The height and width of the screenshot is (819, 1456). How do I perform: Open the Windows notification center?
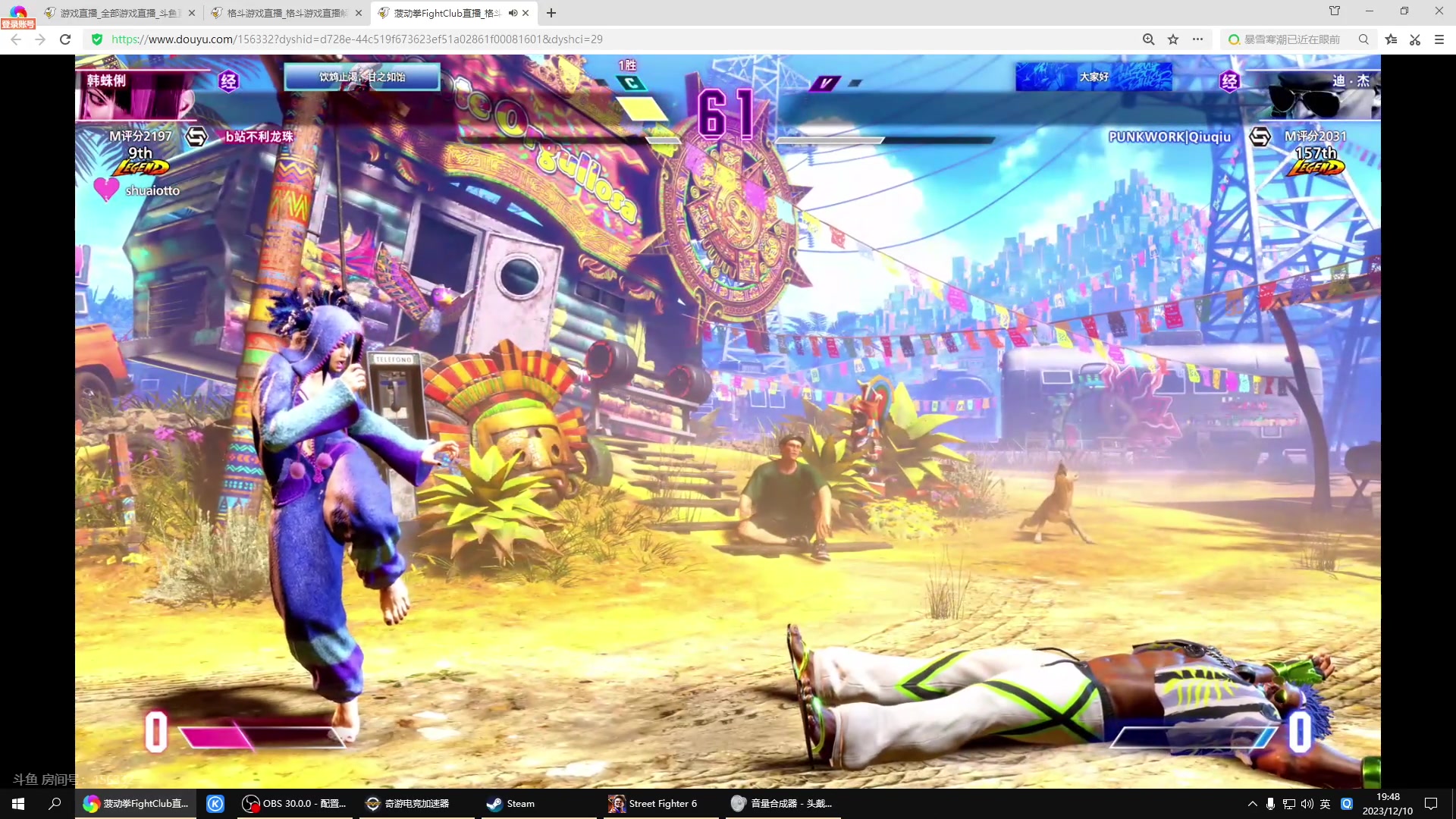point(1431,804)
